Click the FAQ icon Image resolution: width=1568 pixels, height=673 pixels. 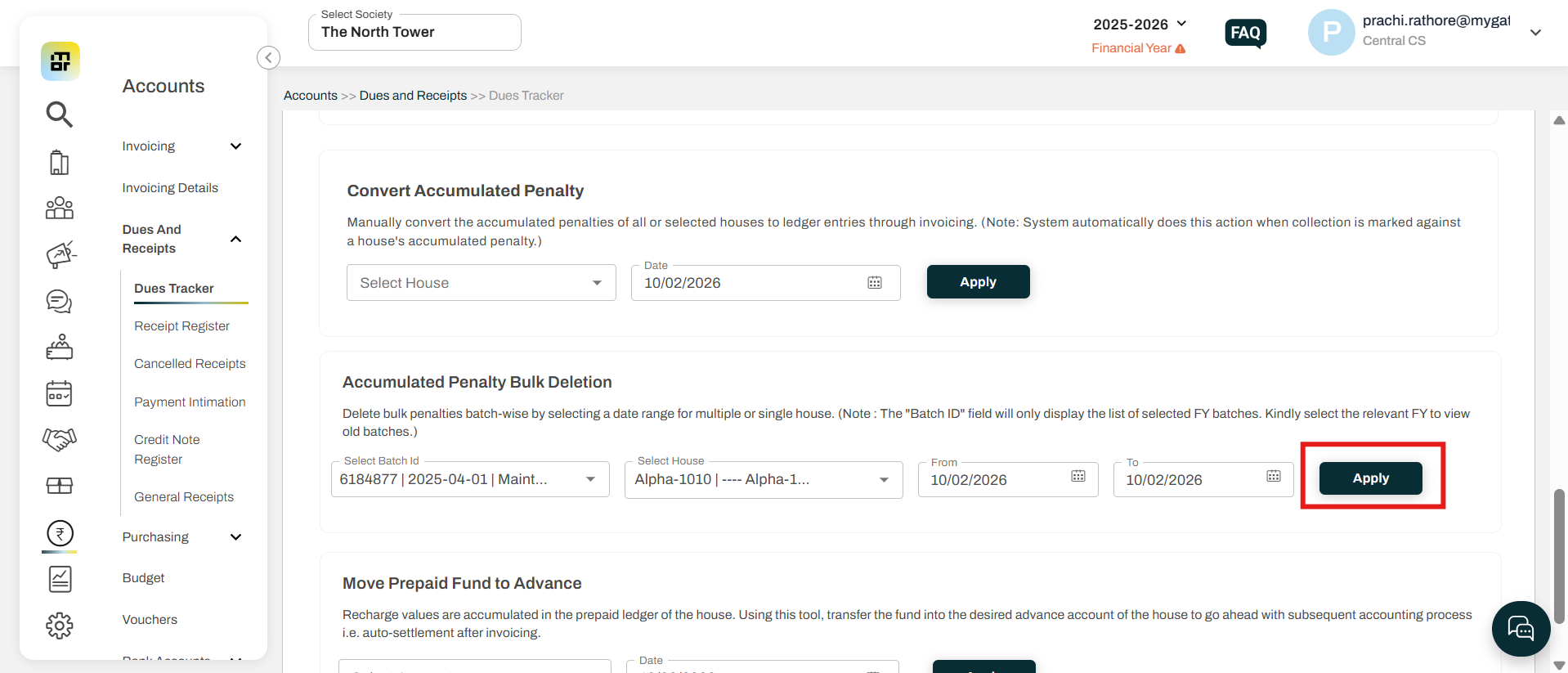pyautogui.click(x=1246, y=34)
